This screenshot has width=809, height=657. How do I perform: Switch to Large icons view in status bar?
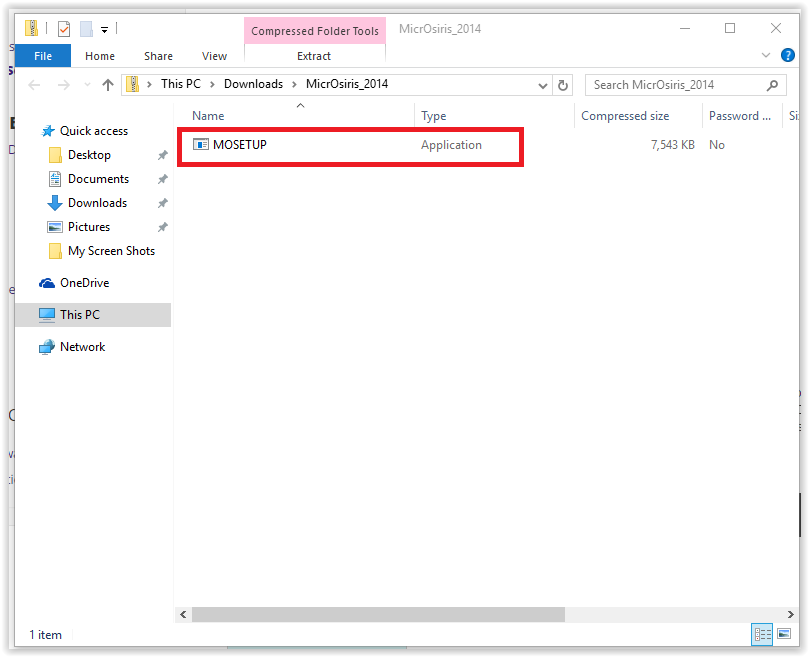pyautogui.click(x=784, y=634)
